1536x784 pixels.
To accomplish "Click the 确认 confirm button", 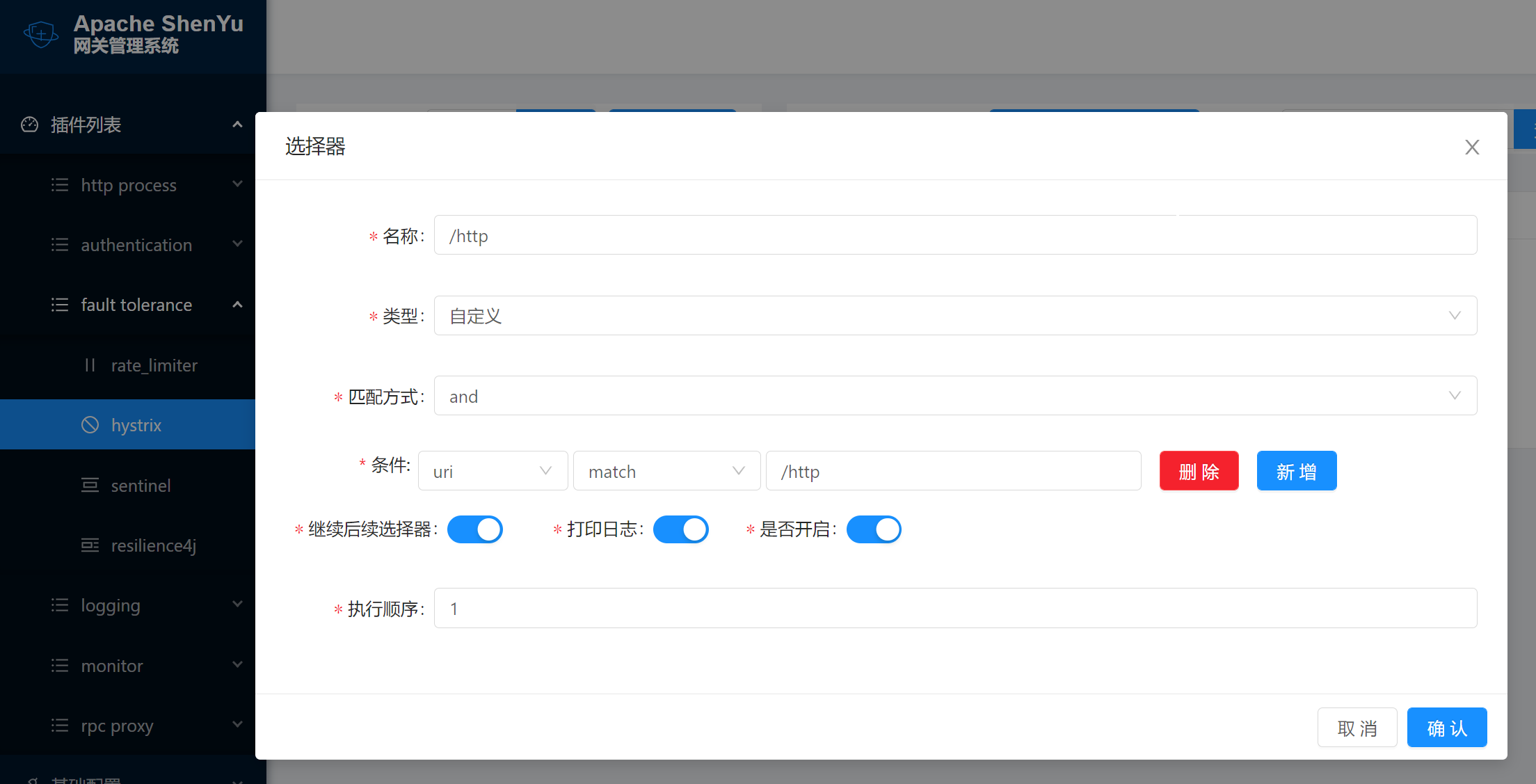I will [1446, 728].
